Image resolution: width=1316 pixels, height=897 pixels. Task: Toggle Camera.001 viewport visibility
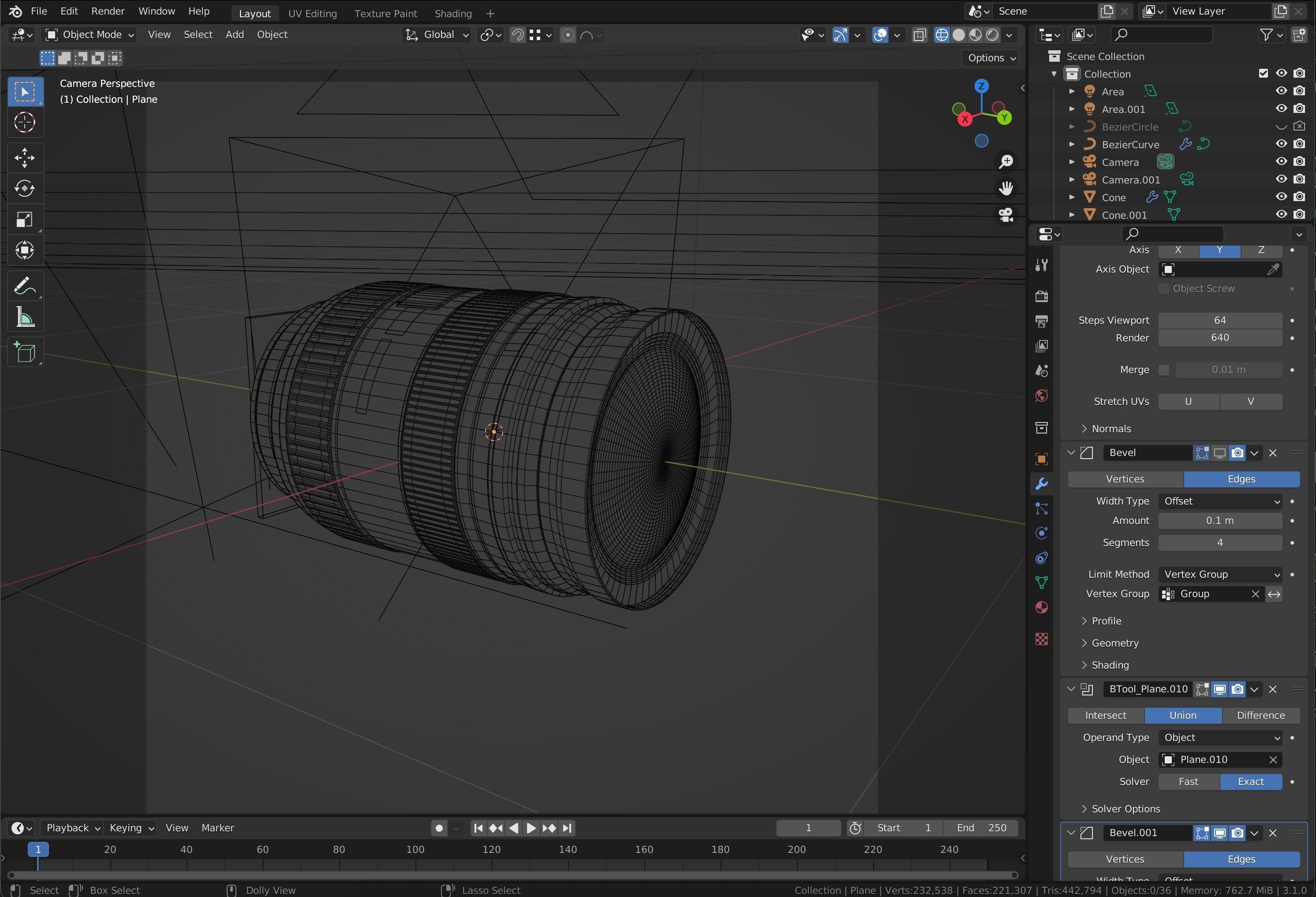(1282, 179)
